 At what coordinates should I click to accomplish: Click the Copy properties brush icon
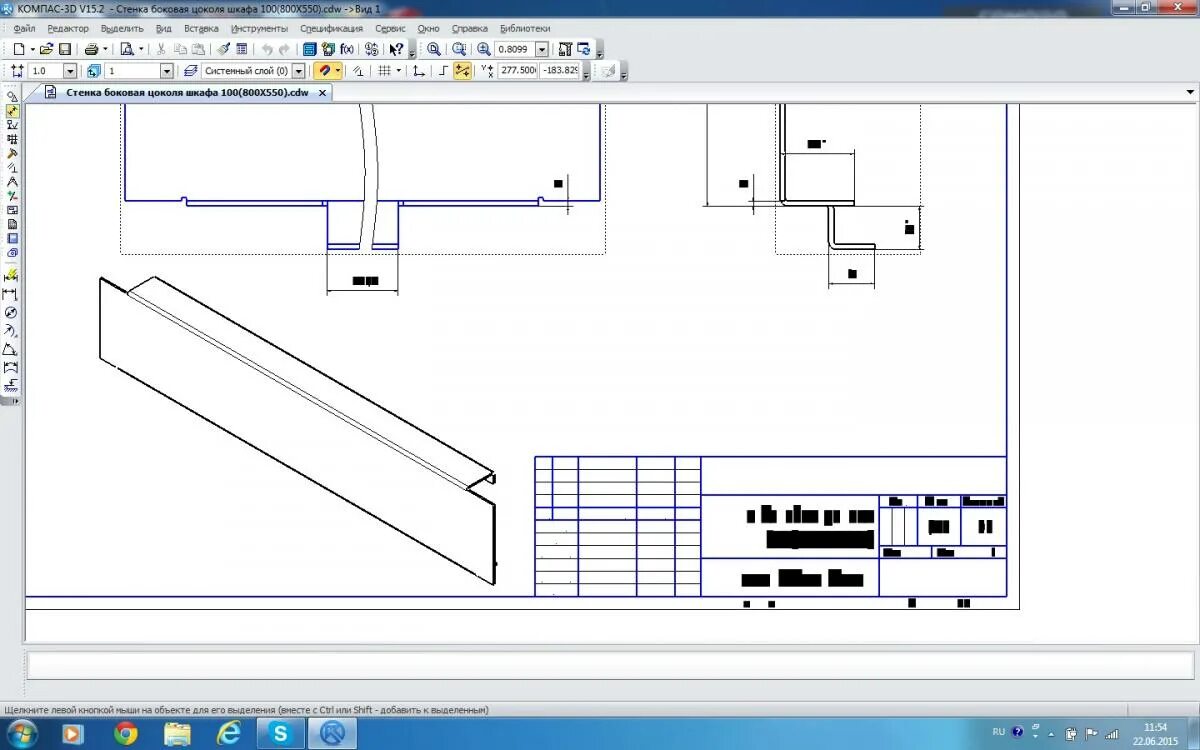[223, 49]
